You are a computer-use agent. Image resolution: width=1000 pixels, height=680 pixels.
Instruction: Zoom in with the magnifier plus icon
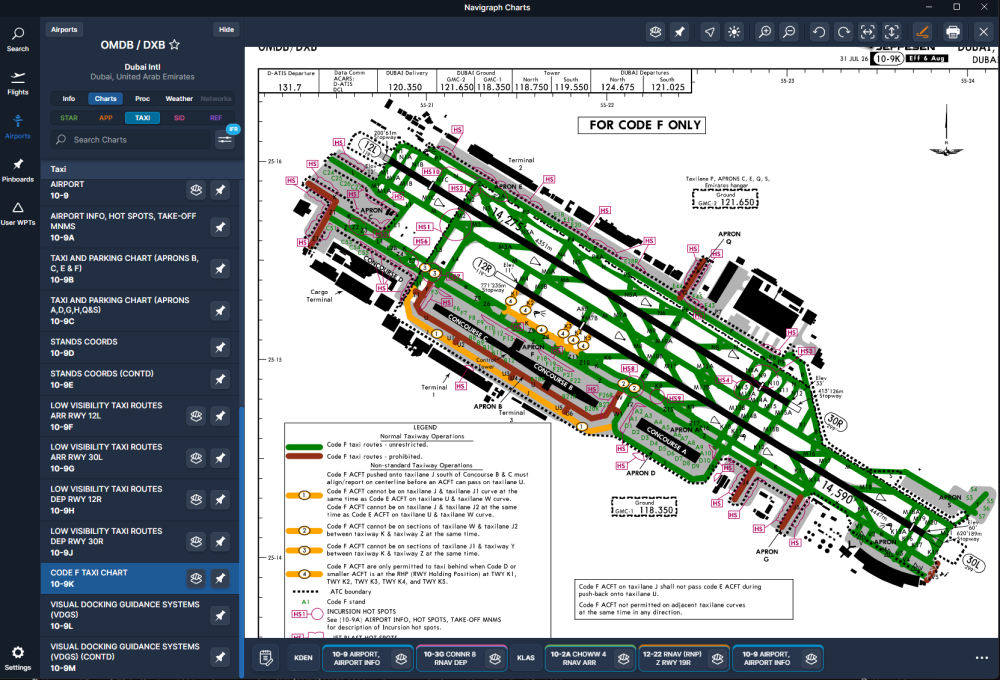click(764, 32)
